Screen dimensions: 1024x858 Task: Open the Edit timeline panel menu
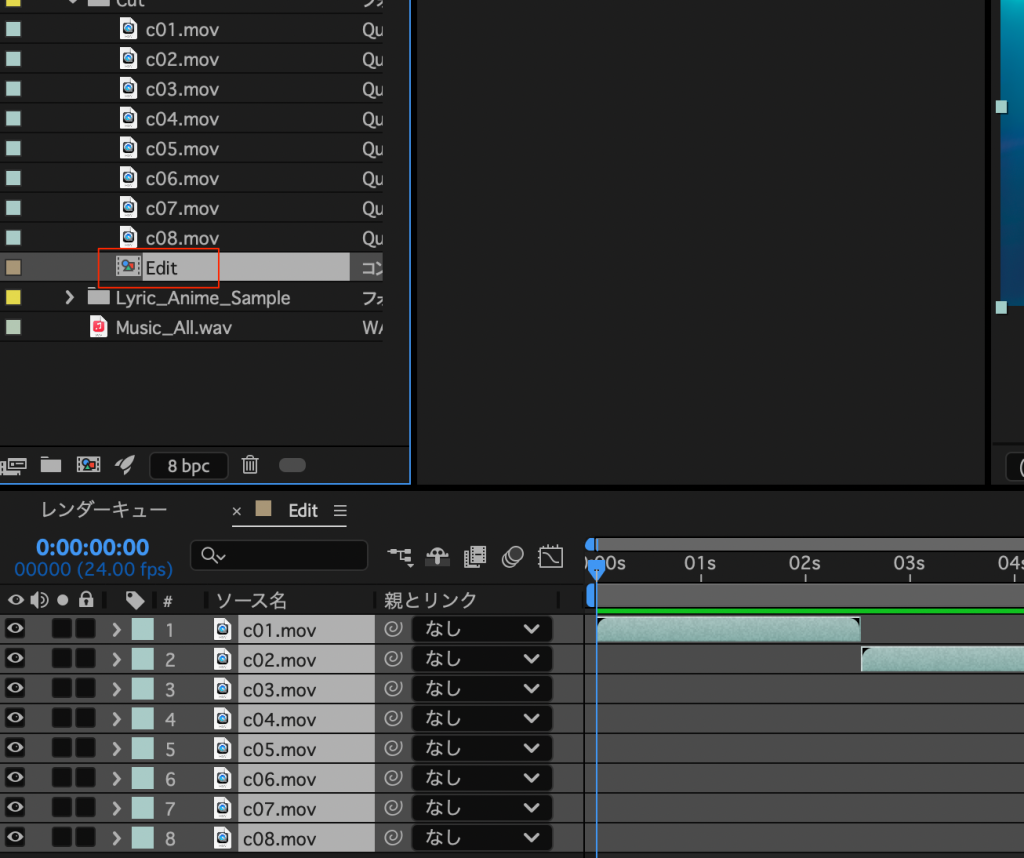[x=340, y=511]
